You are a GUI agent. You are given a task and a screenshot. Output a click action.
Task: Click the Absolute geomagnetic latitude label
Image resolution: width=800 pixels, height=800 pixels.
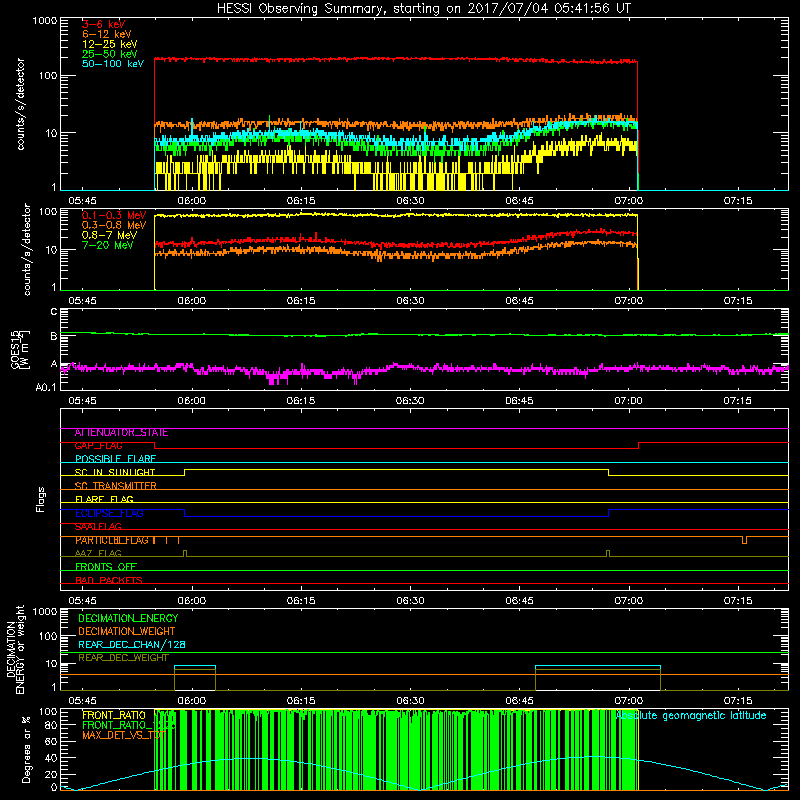(x=691, y=715)
